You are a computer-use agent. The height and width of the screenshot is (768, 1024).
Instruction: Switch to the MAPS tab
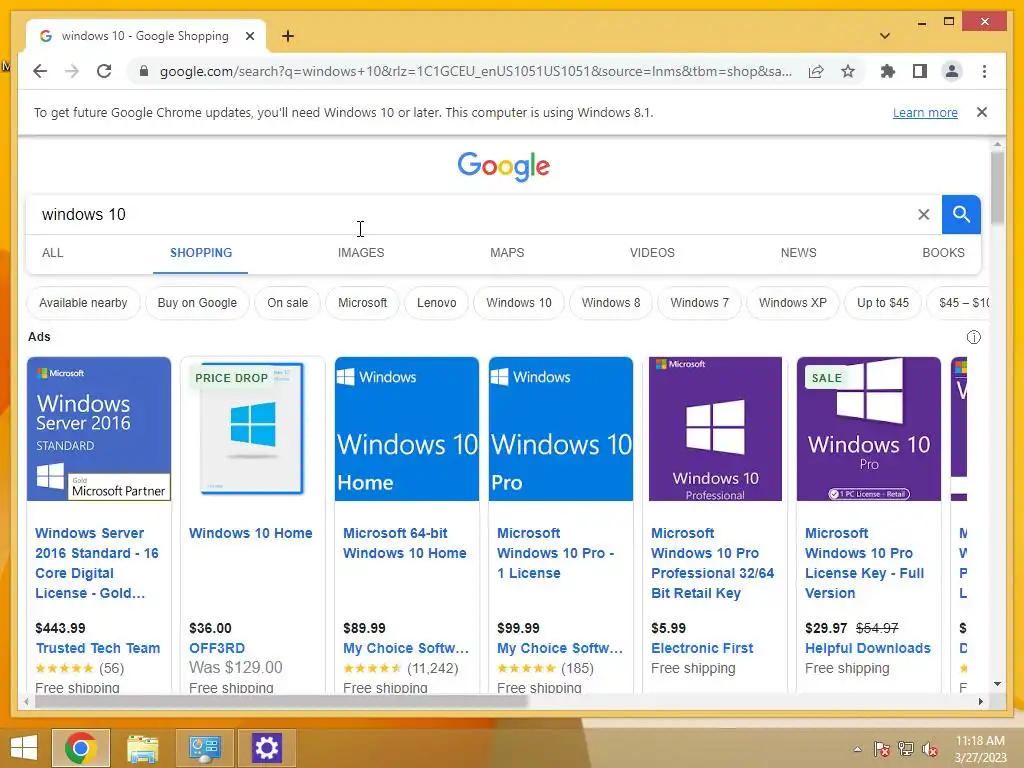click(507, 253)
